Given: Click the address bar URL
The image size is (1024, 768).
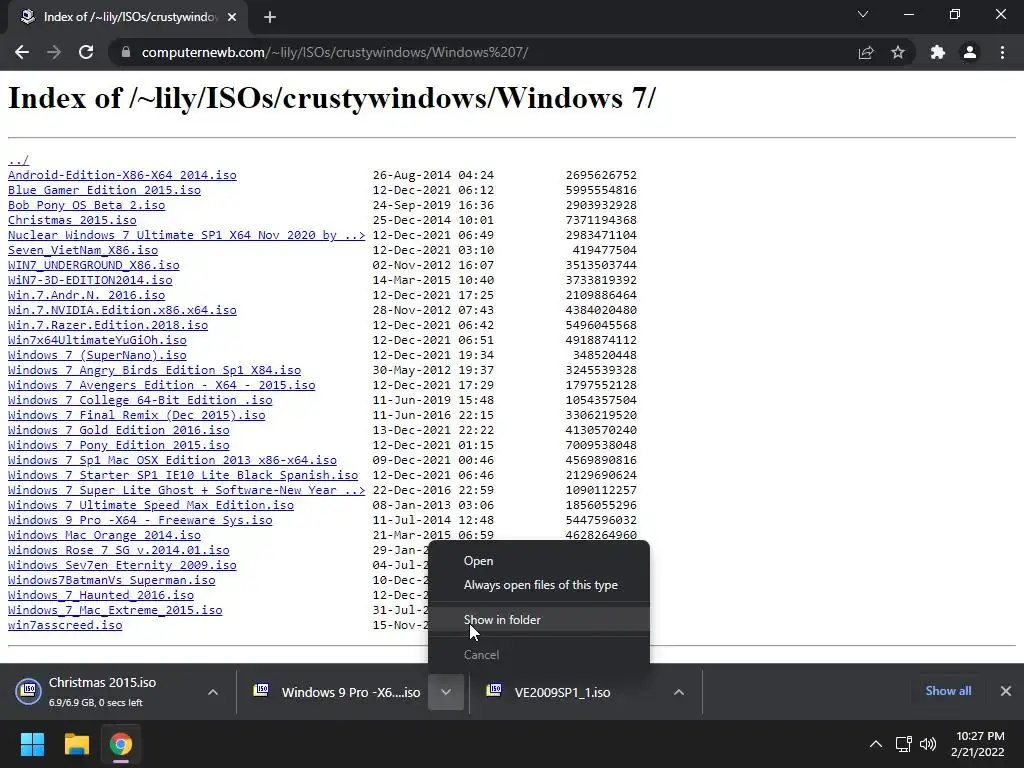Looking at the screenshot, I should [334, 52].
